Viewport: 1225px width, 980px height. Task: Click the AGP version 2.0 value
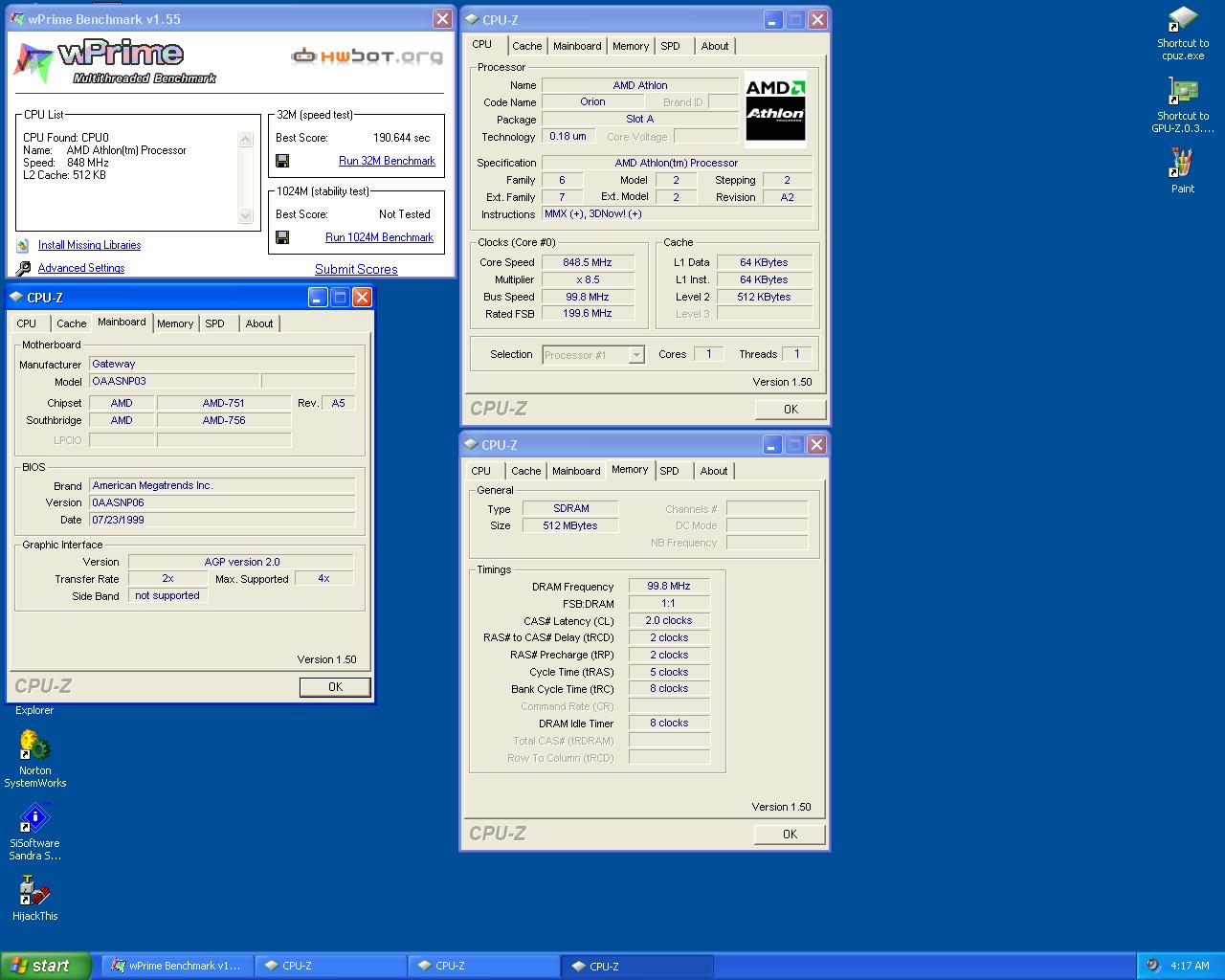[241, 562]
